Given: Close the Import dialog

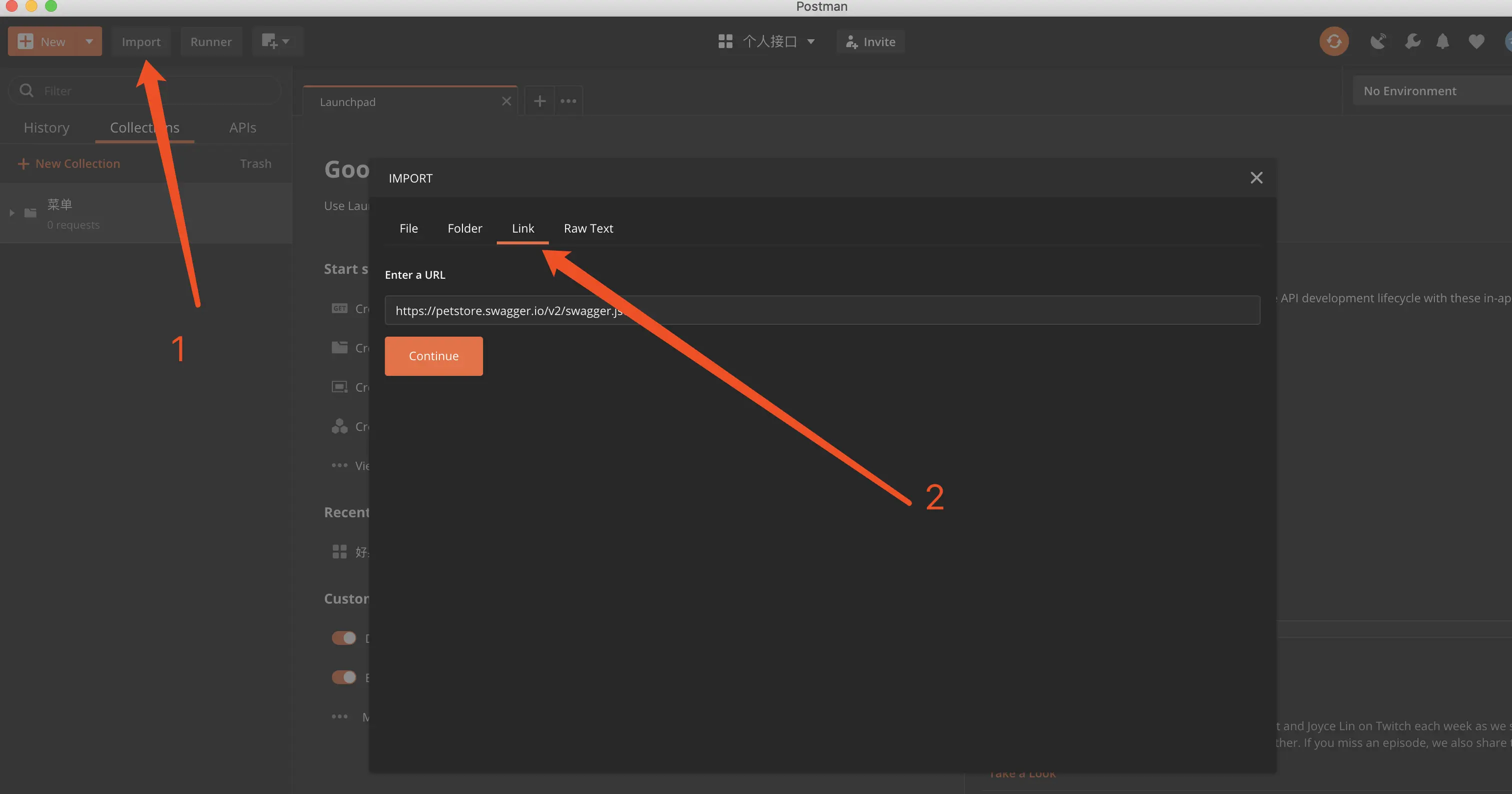Looking at the screenshot, I should [x=1256, y=178].
